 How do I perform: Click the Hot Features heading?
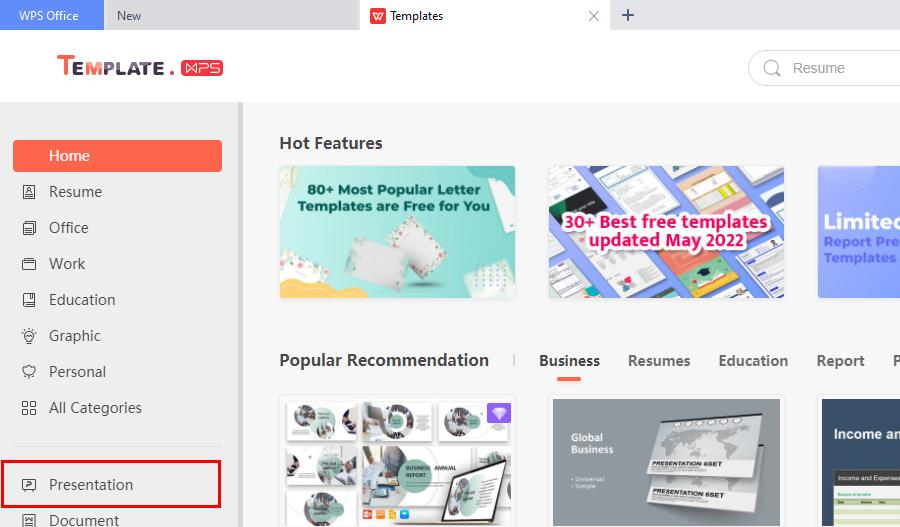click(x=331, y=143)
